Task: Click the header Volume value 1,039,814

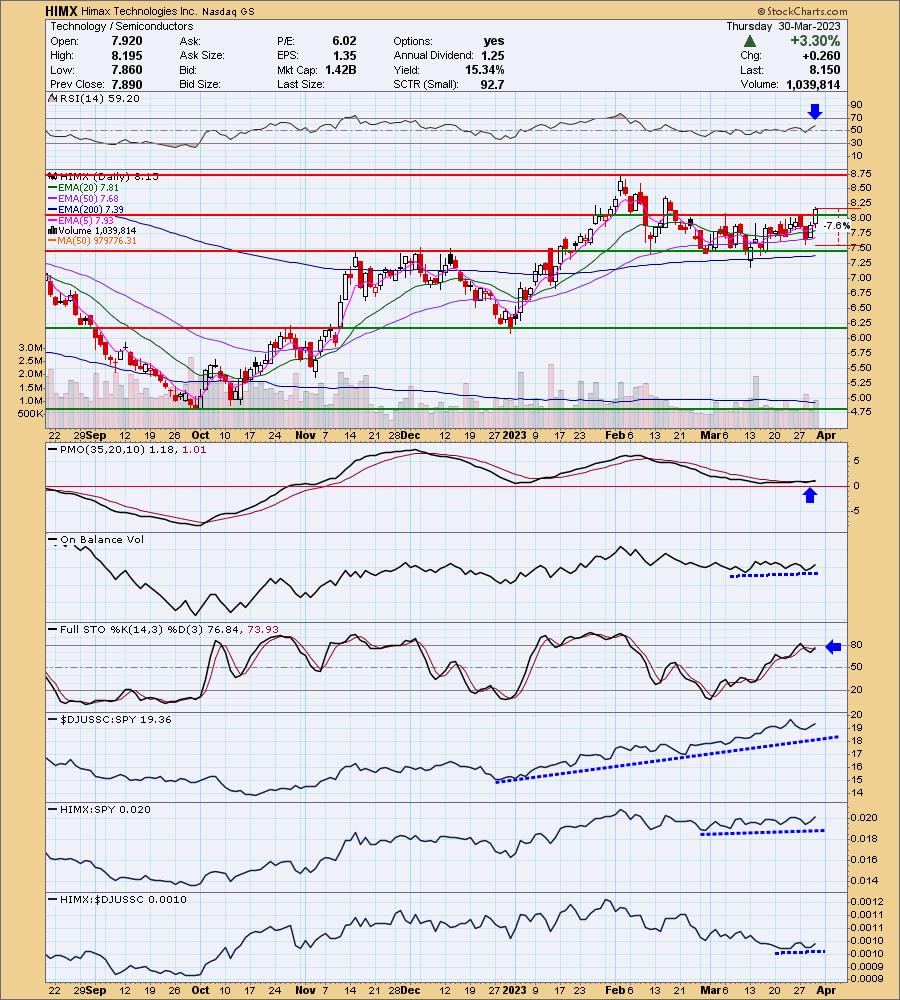Action: click(813, 84)
